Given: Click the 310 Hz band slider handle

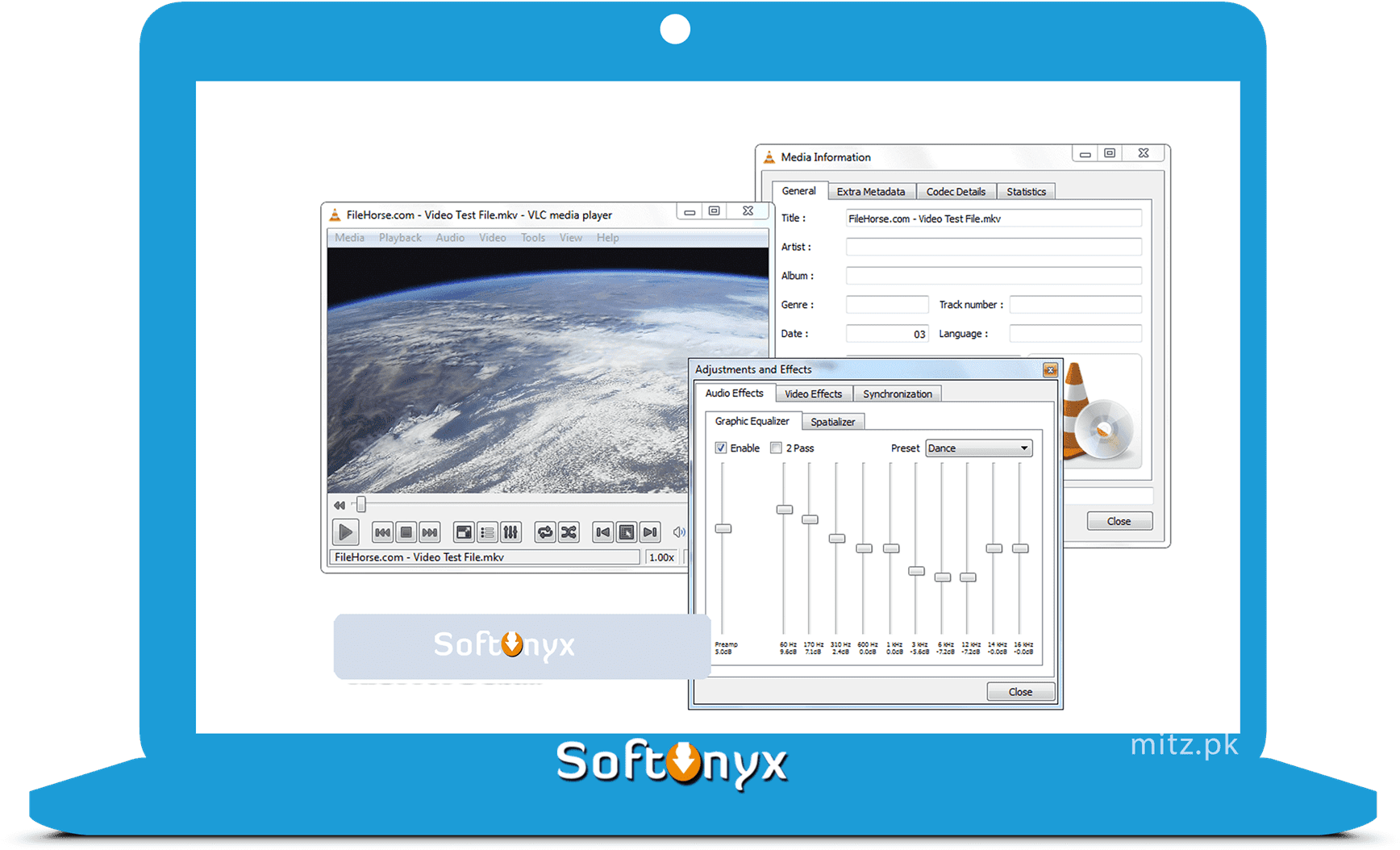Looking at the screenshot, I should 837,539.
